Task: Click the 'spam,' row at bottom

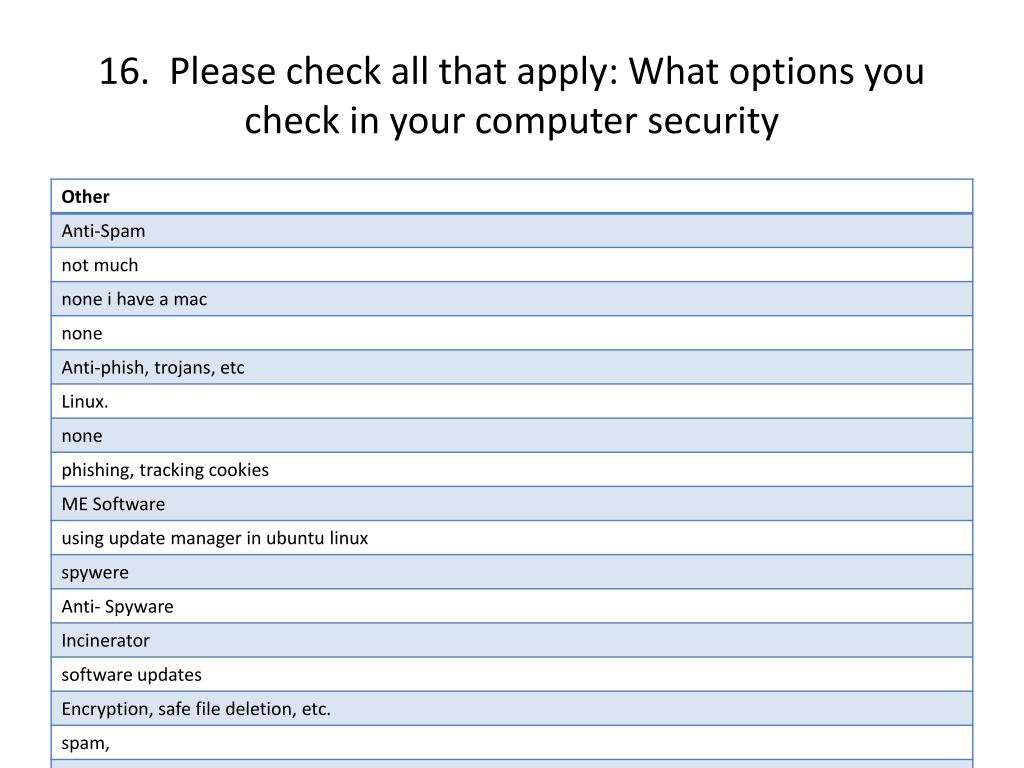Action: pyautogui.click(x=512, y=743)
